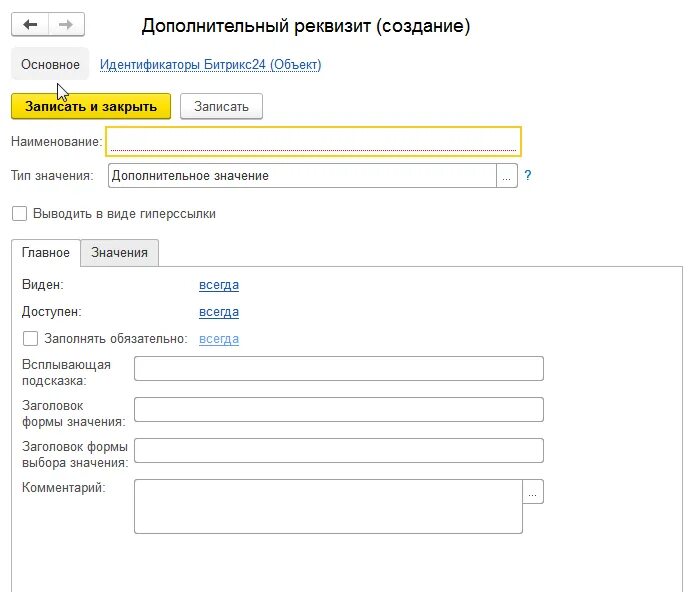Click the back navigation arrow
The image size is (688, 592).
pos(30,25)
